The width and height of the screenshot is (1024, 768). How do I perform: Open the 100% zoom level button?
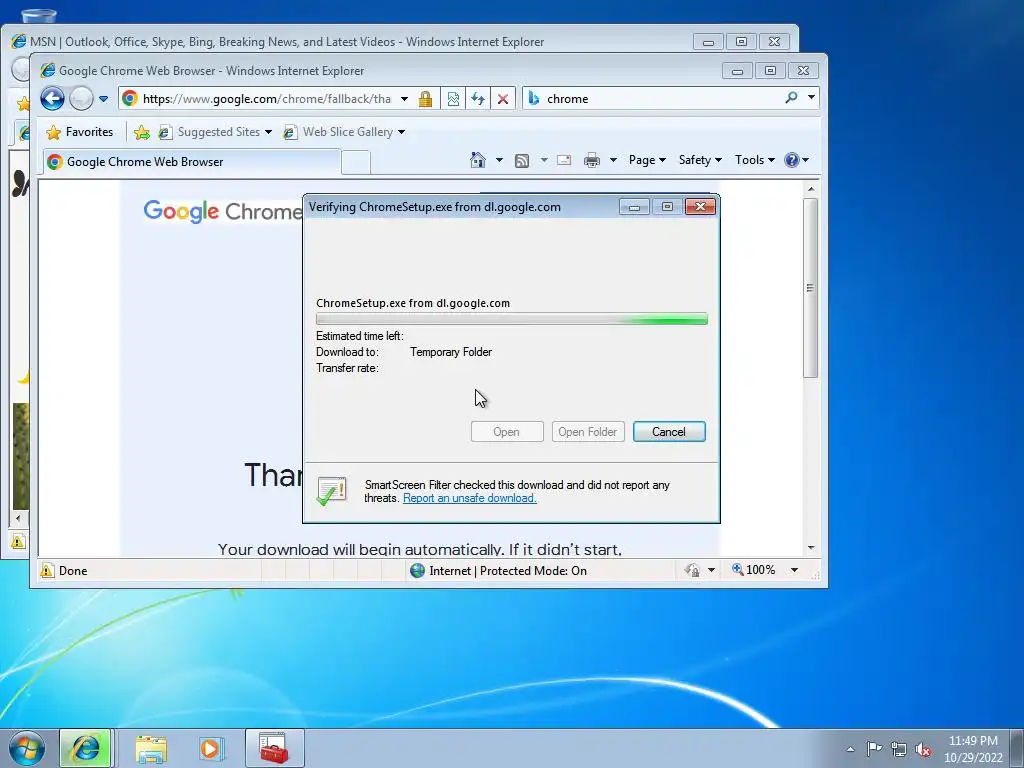(754, 570)
